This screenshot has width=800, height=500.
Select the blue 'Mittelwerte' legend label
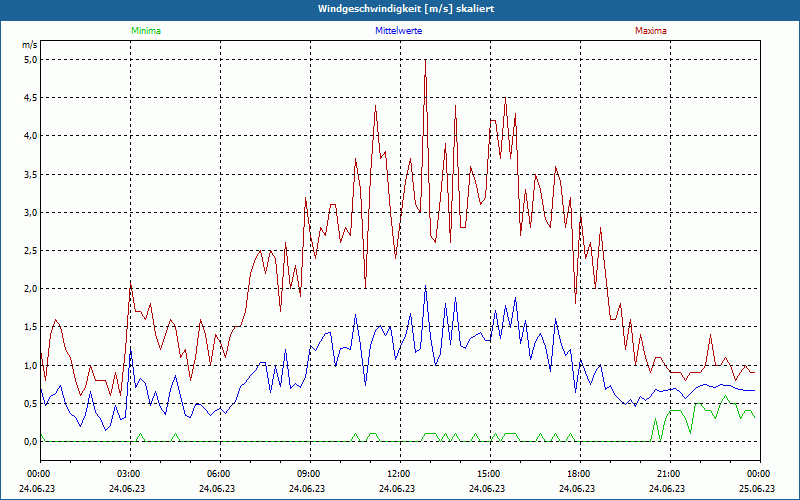coord(398,31)
